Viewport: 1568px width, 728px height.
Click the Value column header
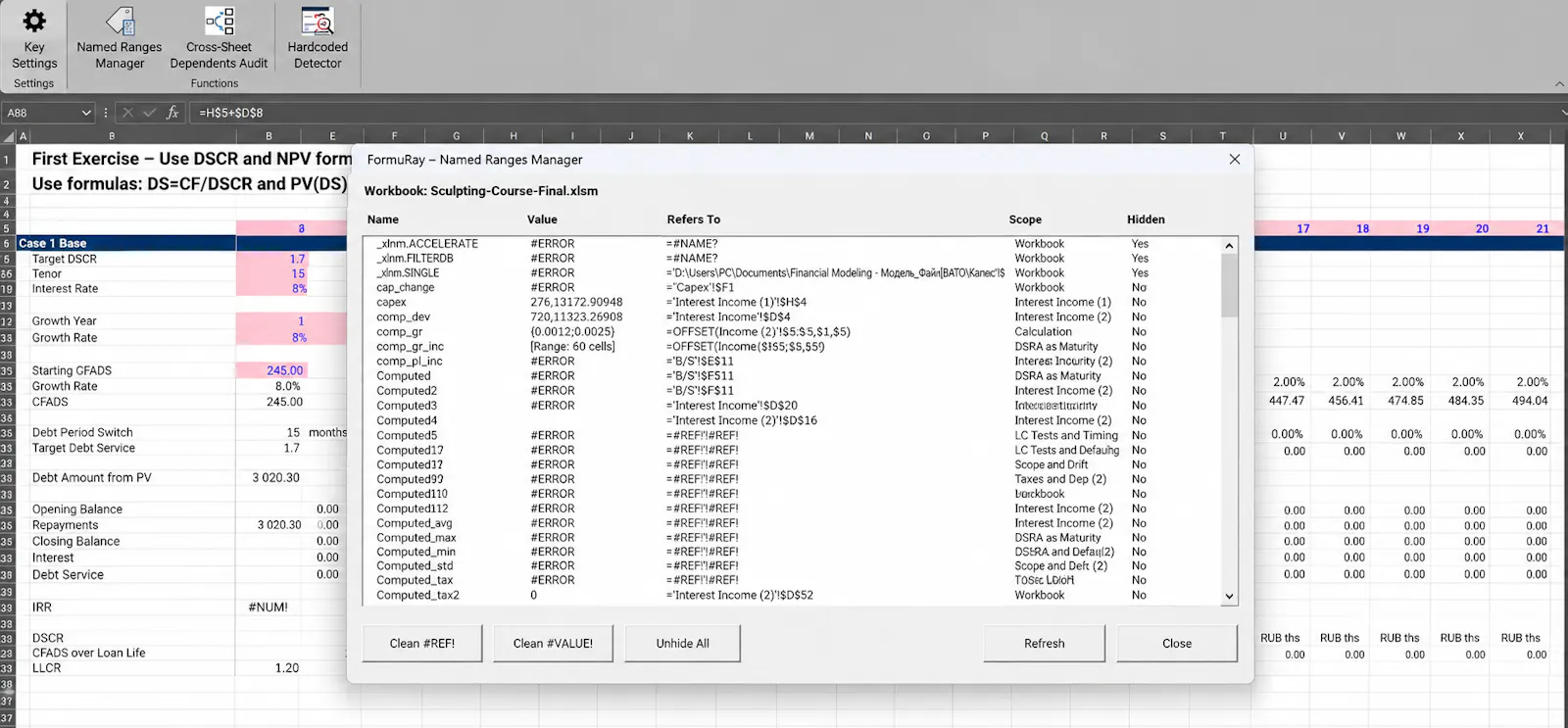click(542, 219)
